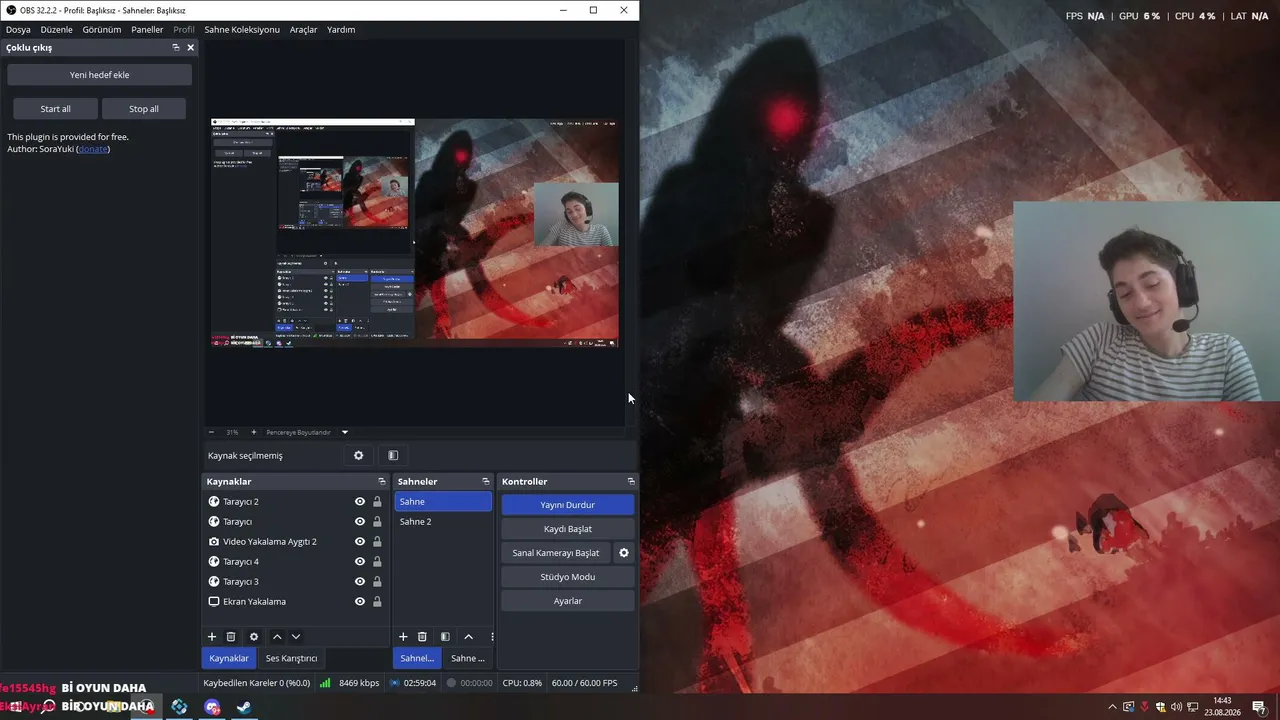The image size is (1280, 720).
Task: Toggle visibility of Tarayıcı source
Action: (360, 522)
